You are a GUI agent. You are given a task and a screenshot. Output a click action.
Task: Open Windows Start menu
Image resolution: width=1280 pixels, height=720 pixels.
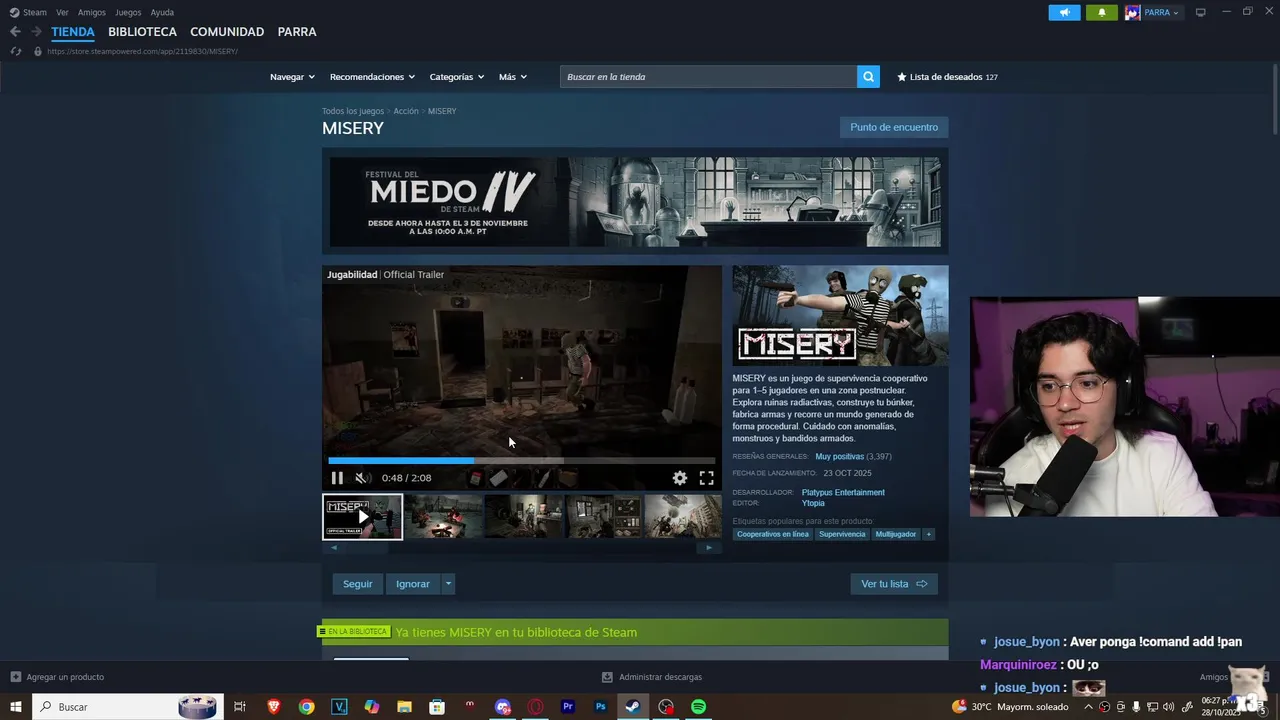click(x=16, y=707)
